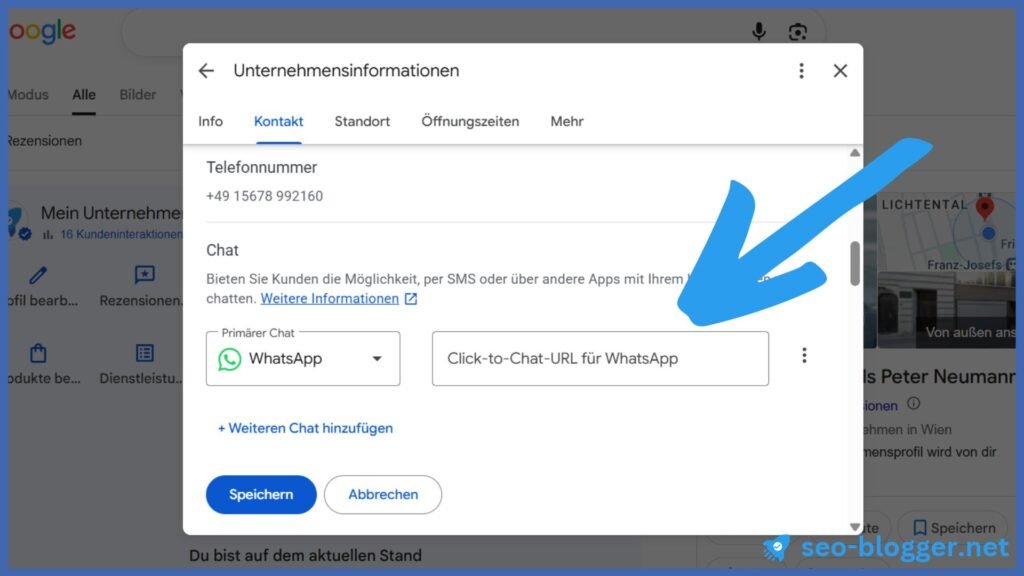Viewport: 1024px width, 576px height.
Task: Open the 16 Kundeninteraktionen link
Action: point(121,234)
